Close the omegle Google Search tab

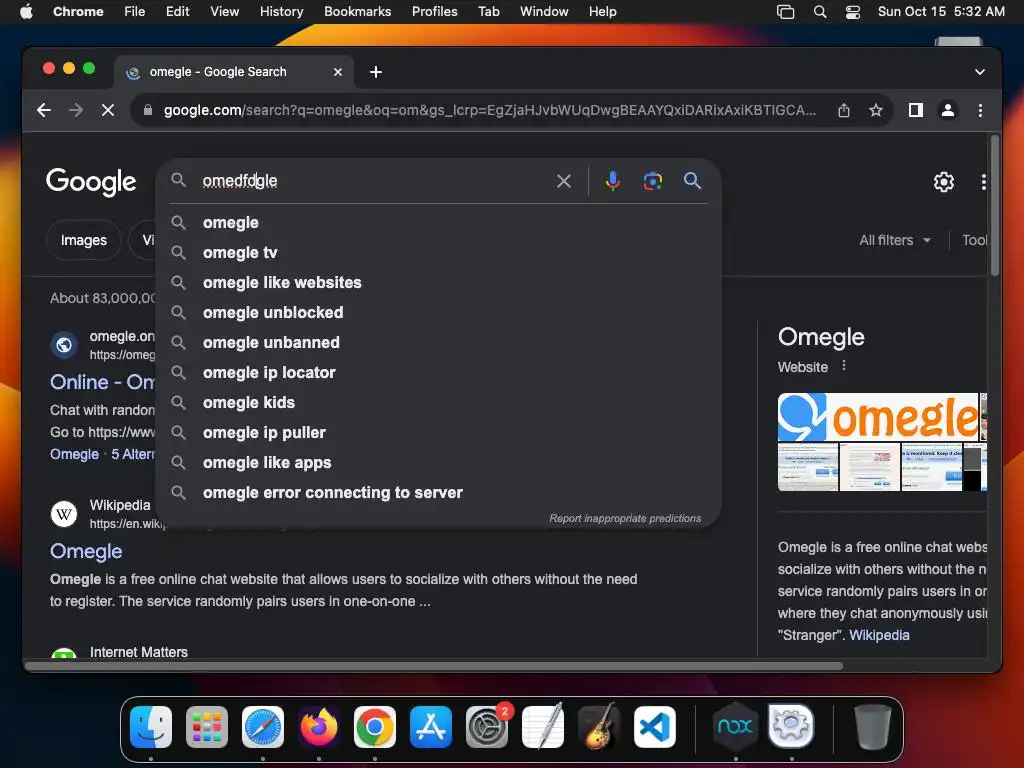pos(338,72)
